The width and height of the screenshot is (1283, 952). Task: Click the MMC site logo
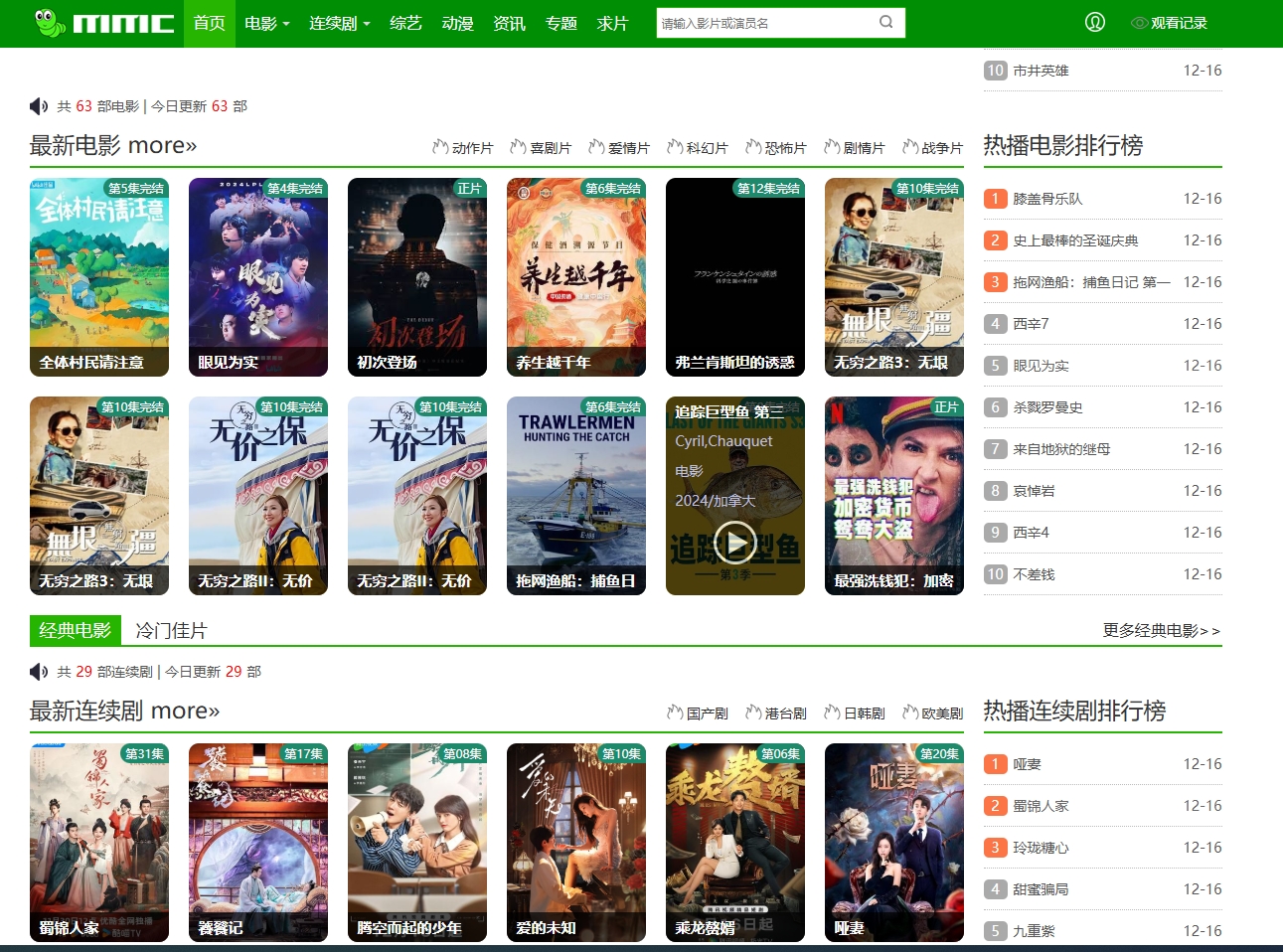pos(103,23)
